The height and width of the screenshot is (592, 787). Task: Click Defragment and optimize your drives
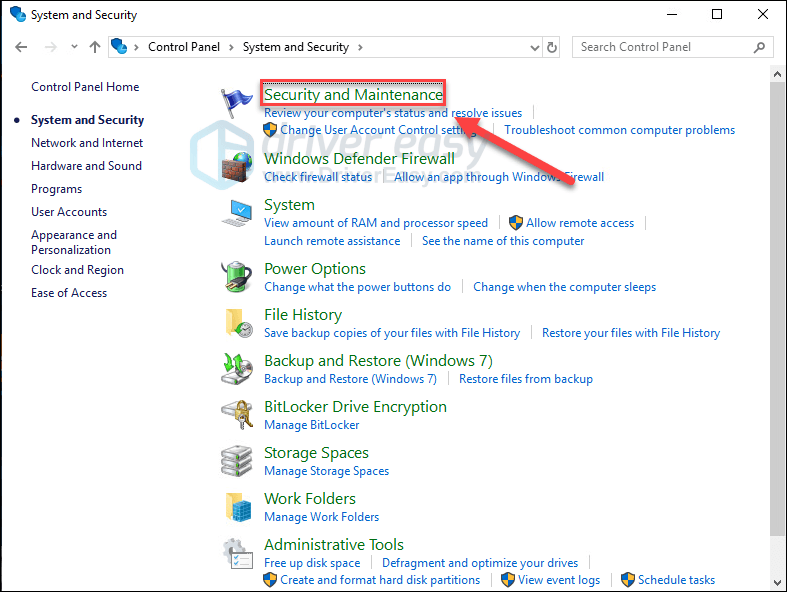pos(480,563)
